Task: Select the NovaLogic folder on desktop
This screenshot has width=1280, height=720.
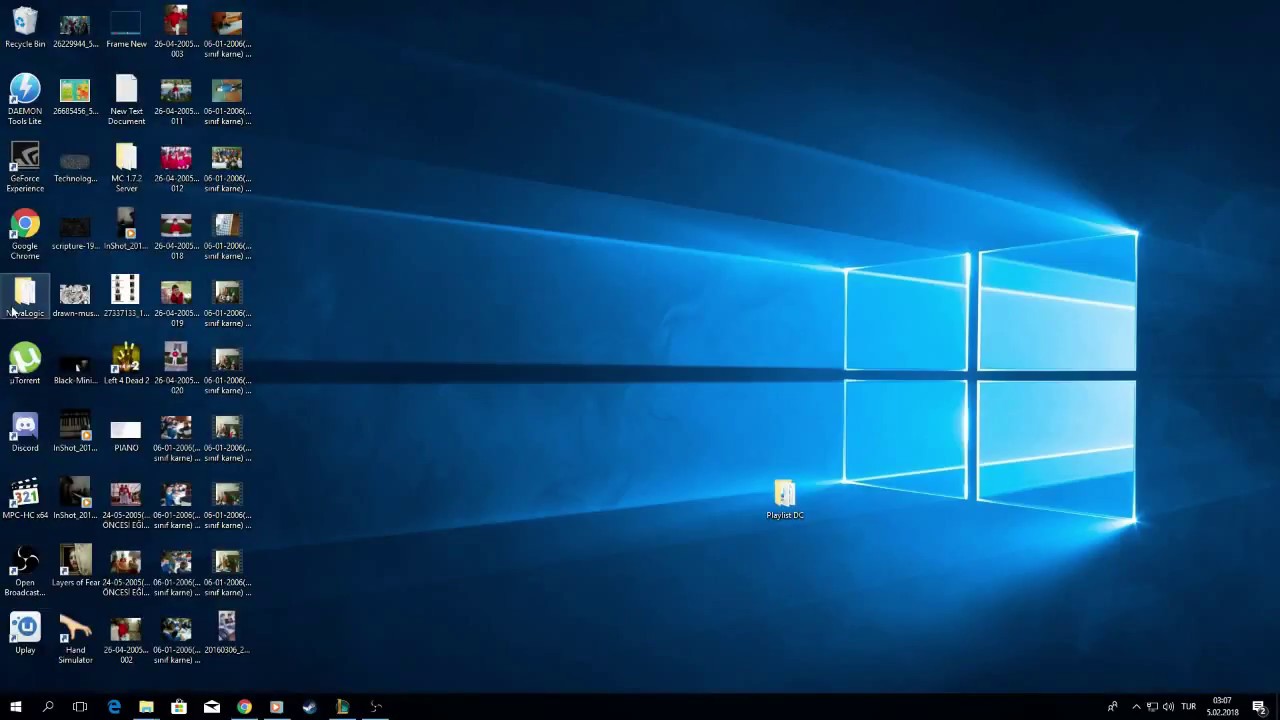Action: point(25,297)
